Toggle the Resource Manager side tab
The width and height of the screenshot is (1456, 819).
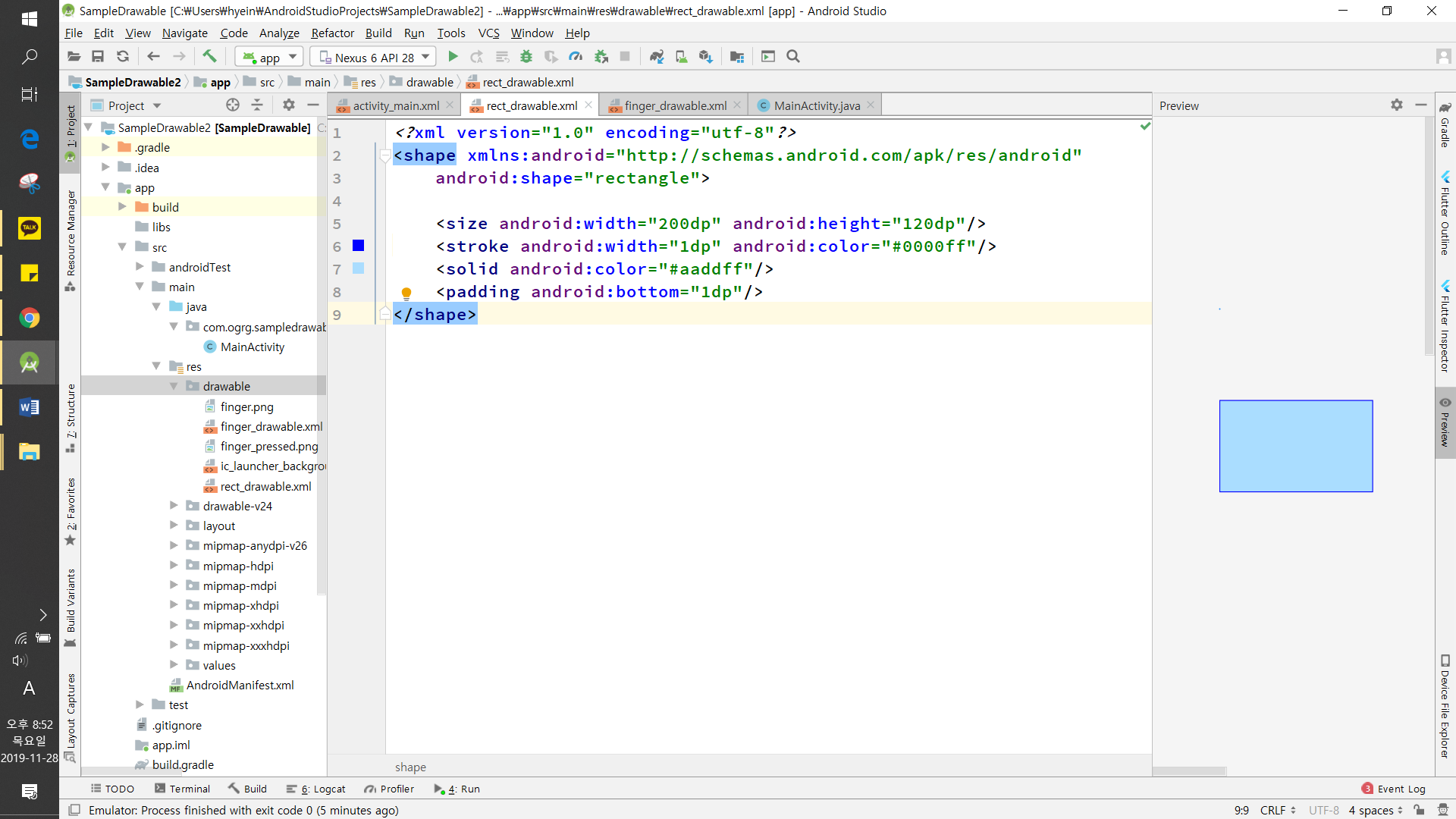click(71, 235)
